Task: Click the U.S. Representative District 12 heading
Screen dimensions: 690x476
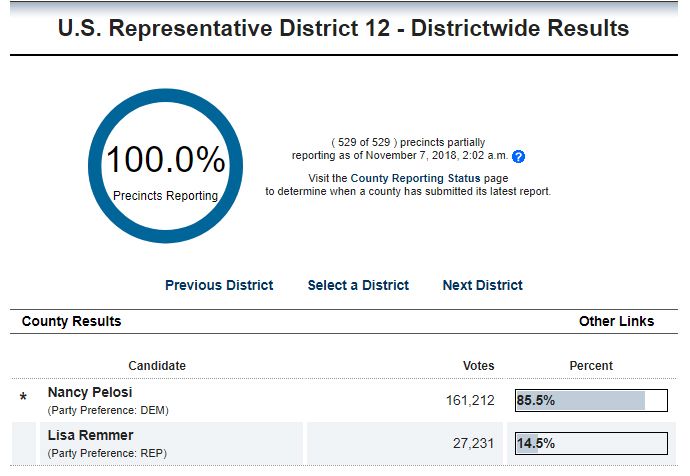Action: (344, 29)
